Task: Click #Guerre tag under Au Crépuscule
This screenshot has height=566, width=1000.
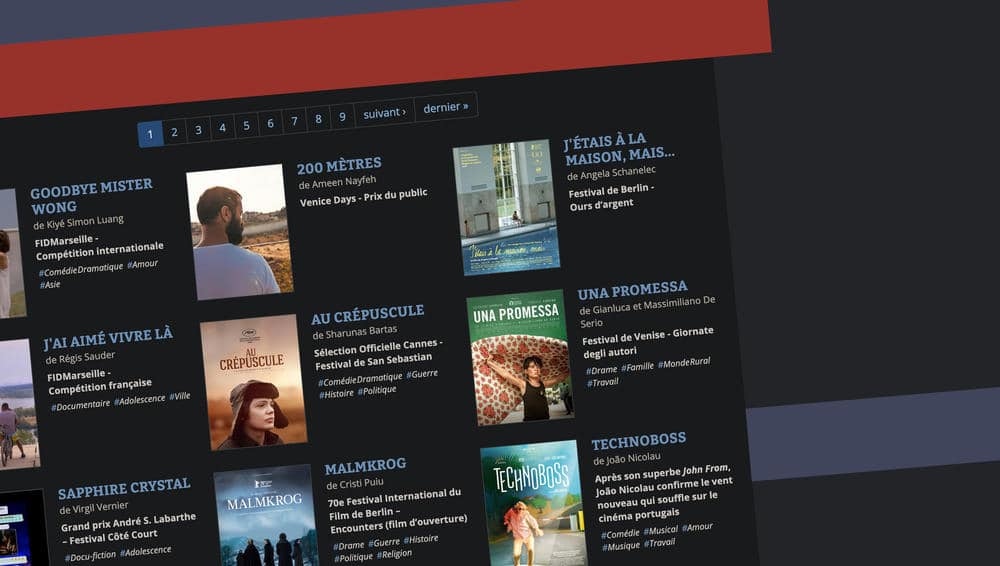Action: coord(422,374)
